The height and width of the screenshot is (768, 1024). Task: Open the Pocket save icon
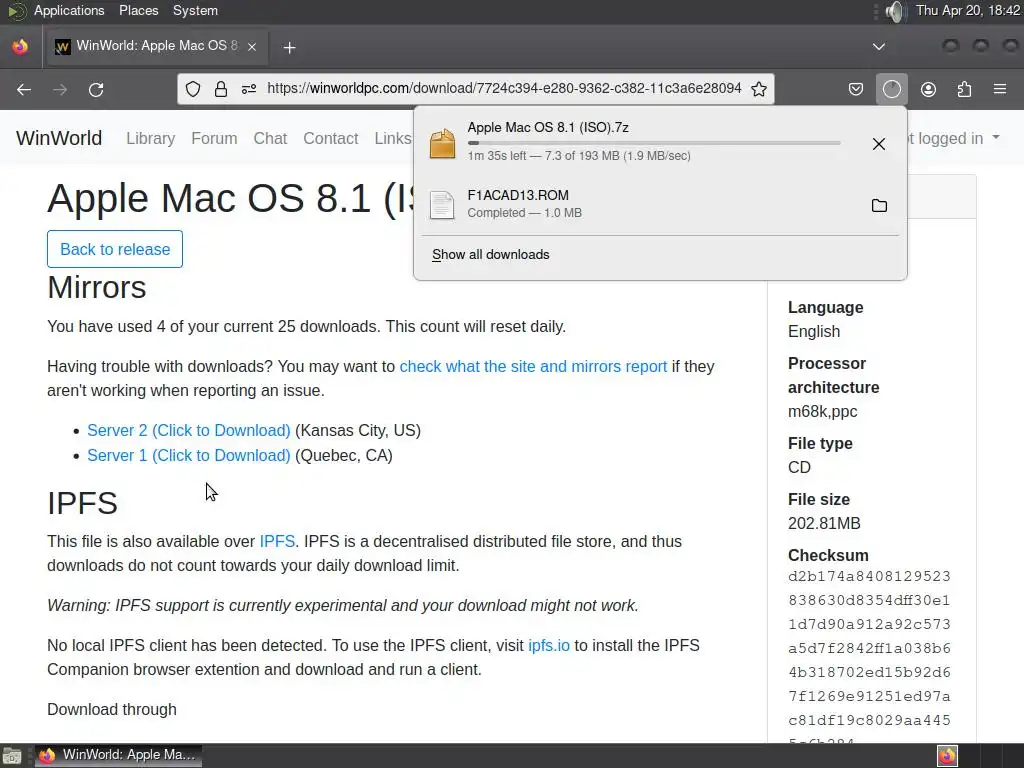pyautogui.click(x=856, y=89)
